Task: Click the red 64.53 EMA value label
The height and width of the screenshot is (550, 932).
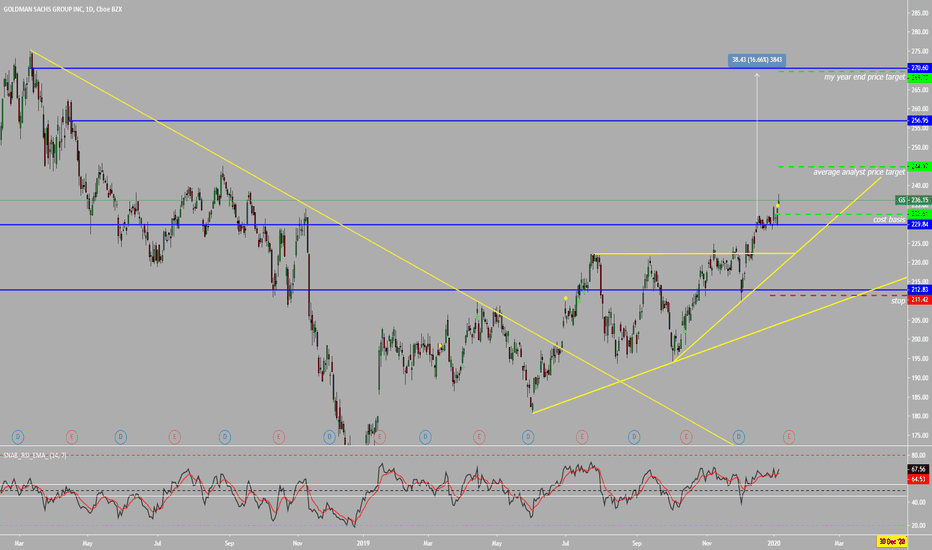Action: pos(919,479)
